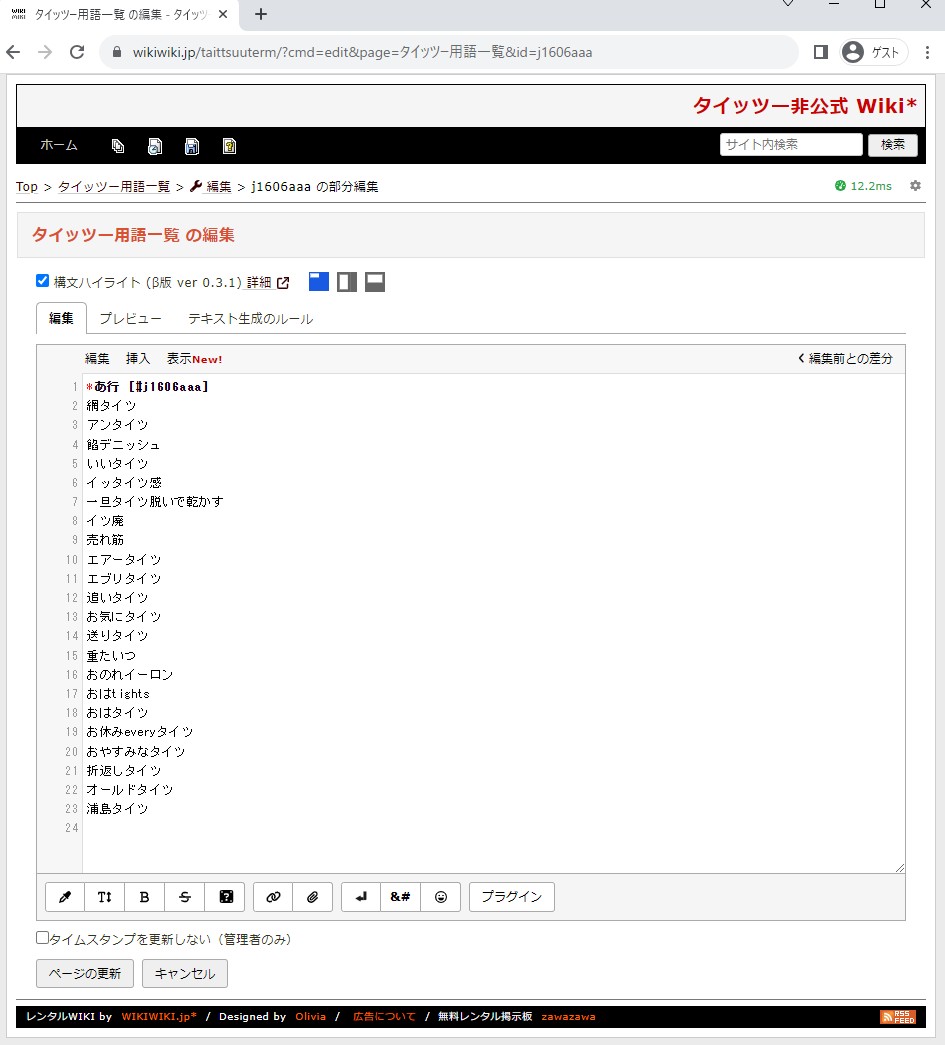
Task: Click the キャンセル button
Action: tap(185, 973)
